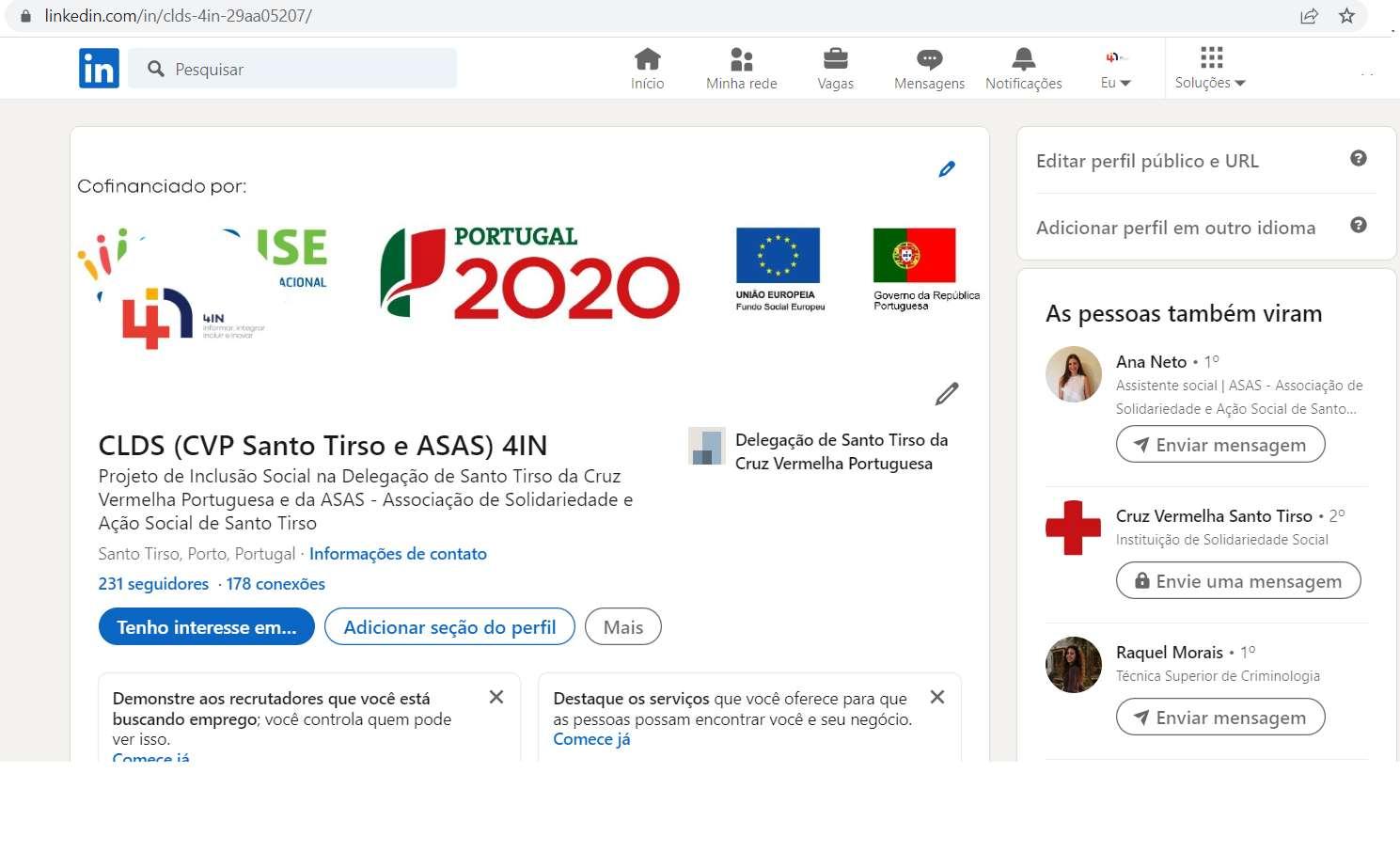
Task: Click the Cofinanciado por: banner text
Action: [x=162, y=186]
